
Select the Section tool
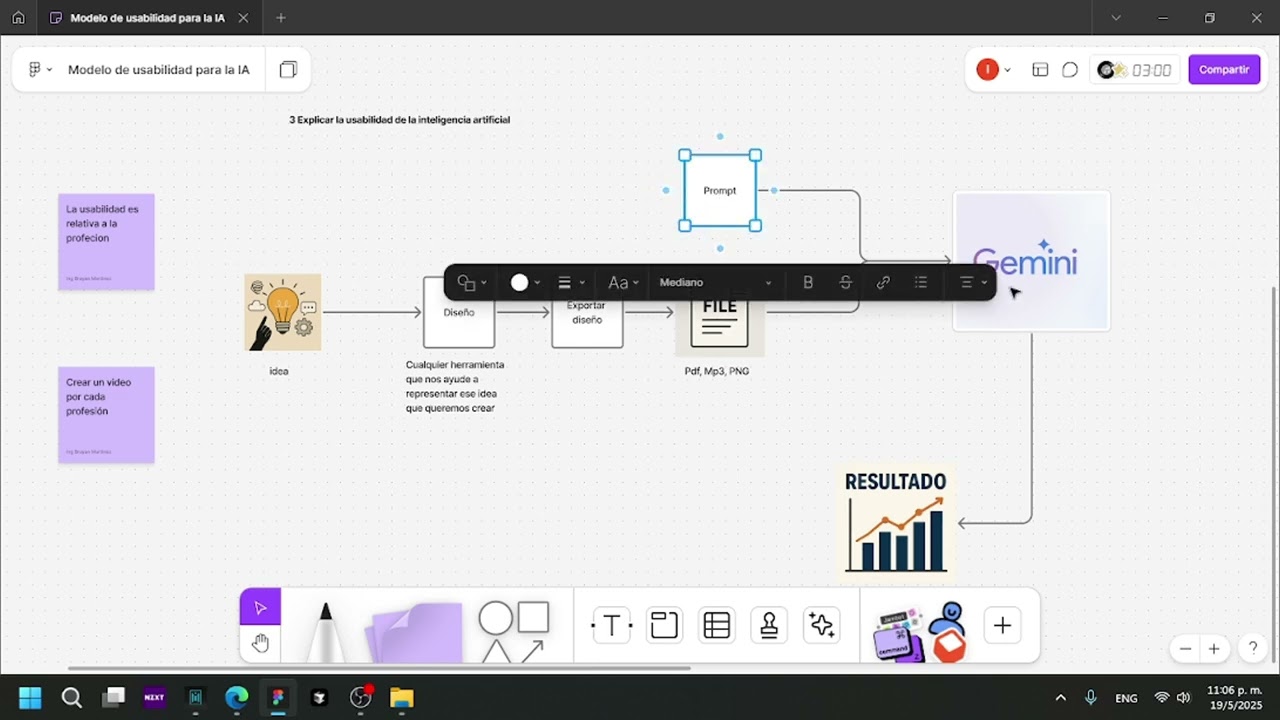click(664, 626)
